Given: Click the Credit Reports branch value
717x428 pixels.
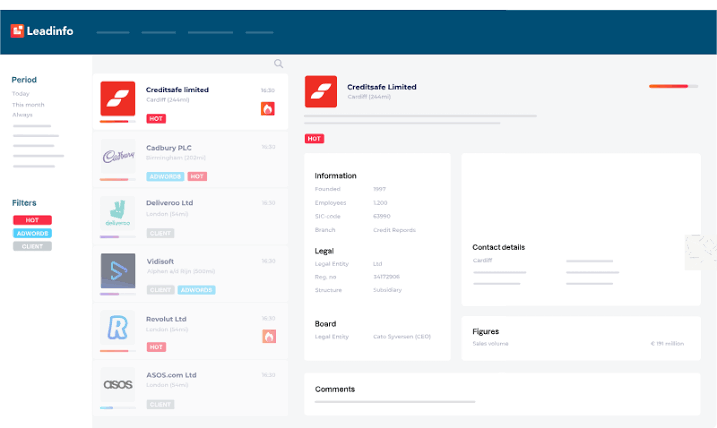Looking at the screenshot, I should pyautogui.click(x=394, y=230).
